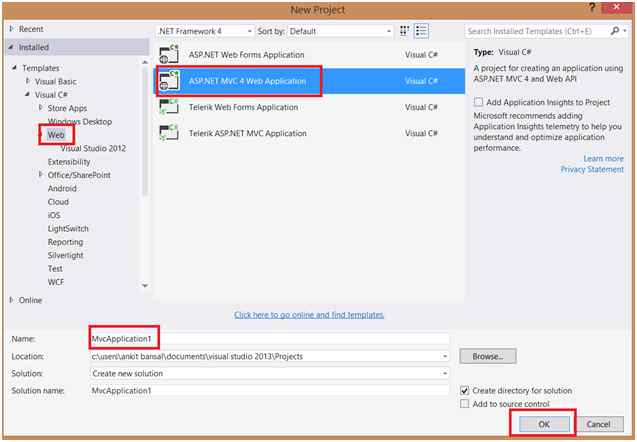Screen dimensions: 637x442
Task: Click the Telerik Web Forms Application icon
Action: (169, 107)
